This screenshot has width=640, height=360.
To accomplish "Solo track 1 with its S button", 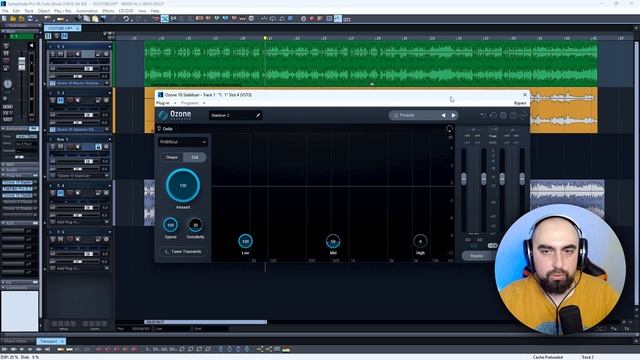I will [x=53, y=54].
